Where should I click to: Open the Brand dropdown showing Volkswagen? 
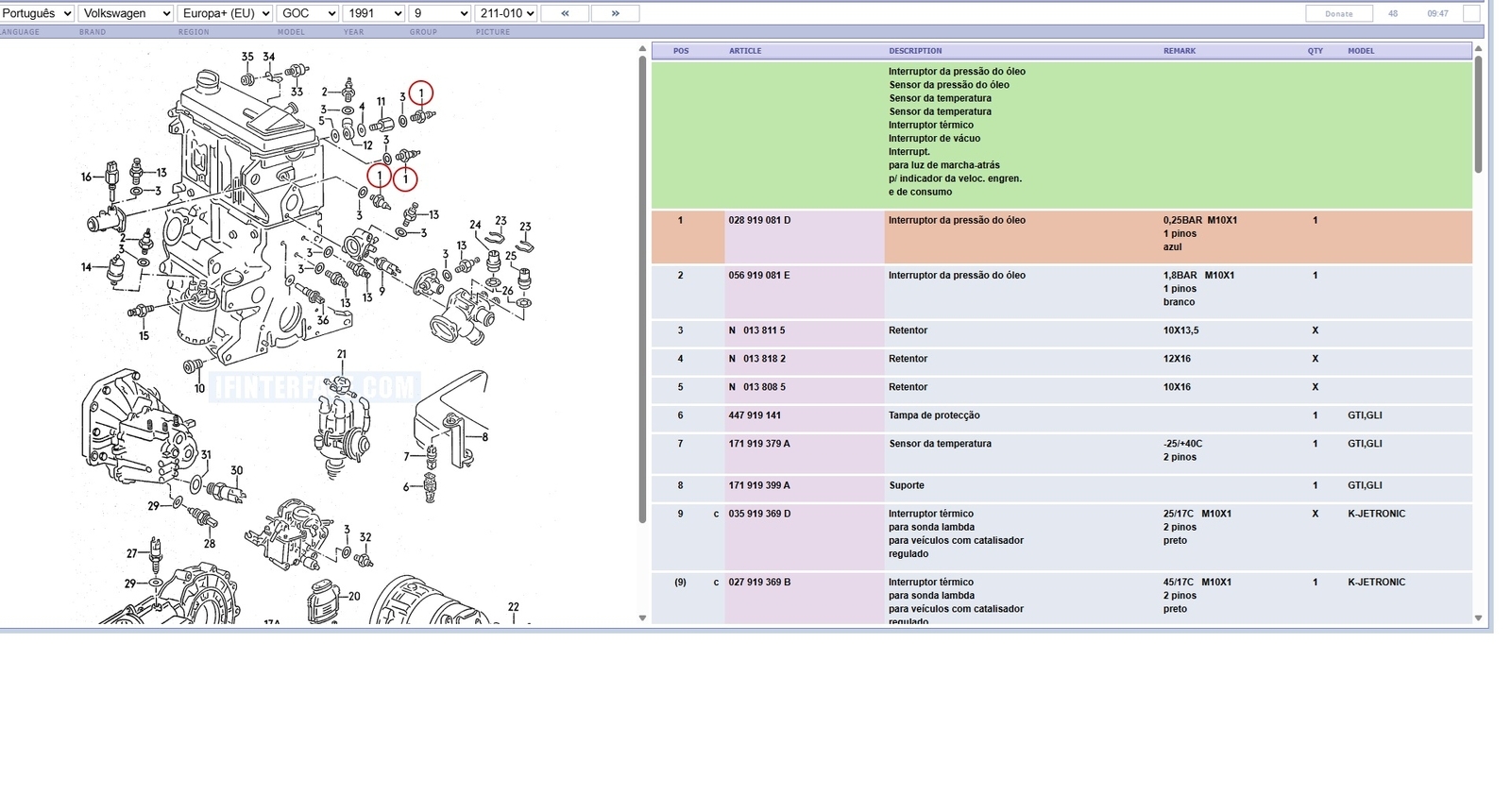pyautogui.click(x=126, y=13)
